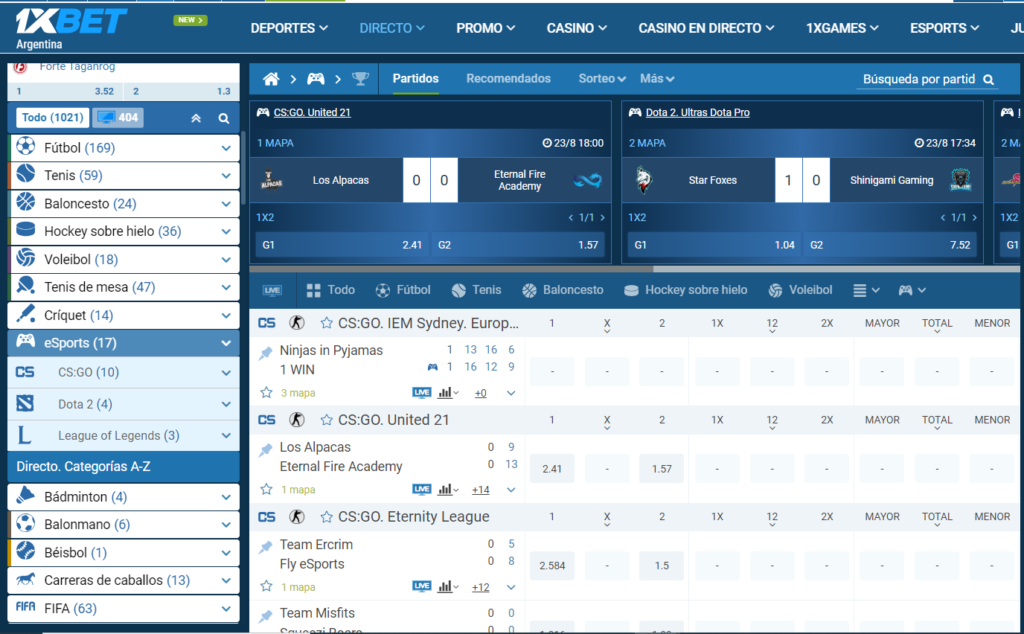The image size is (1024, 634).
Task: Click odds 2.584 for Team Ercrim
Action: point(552,565)
